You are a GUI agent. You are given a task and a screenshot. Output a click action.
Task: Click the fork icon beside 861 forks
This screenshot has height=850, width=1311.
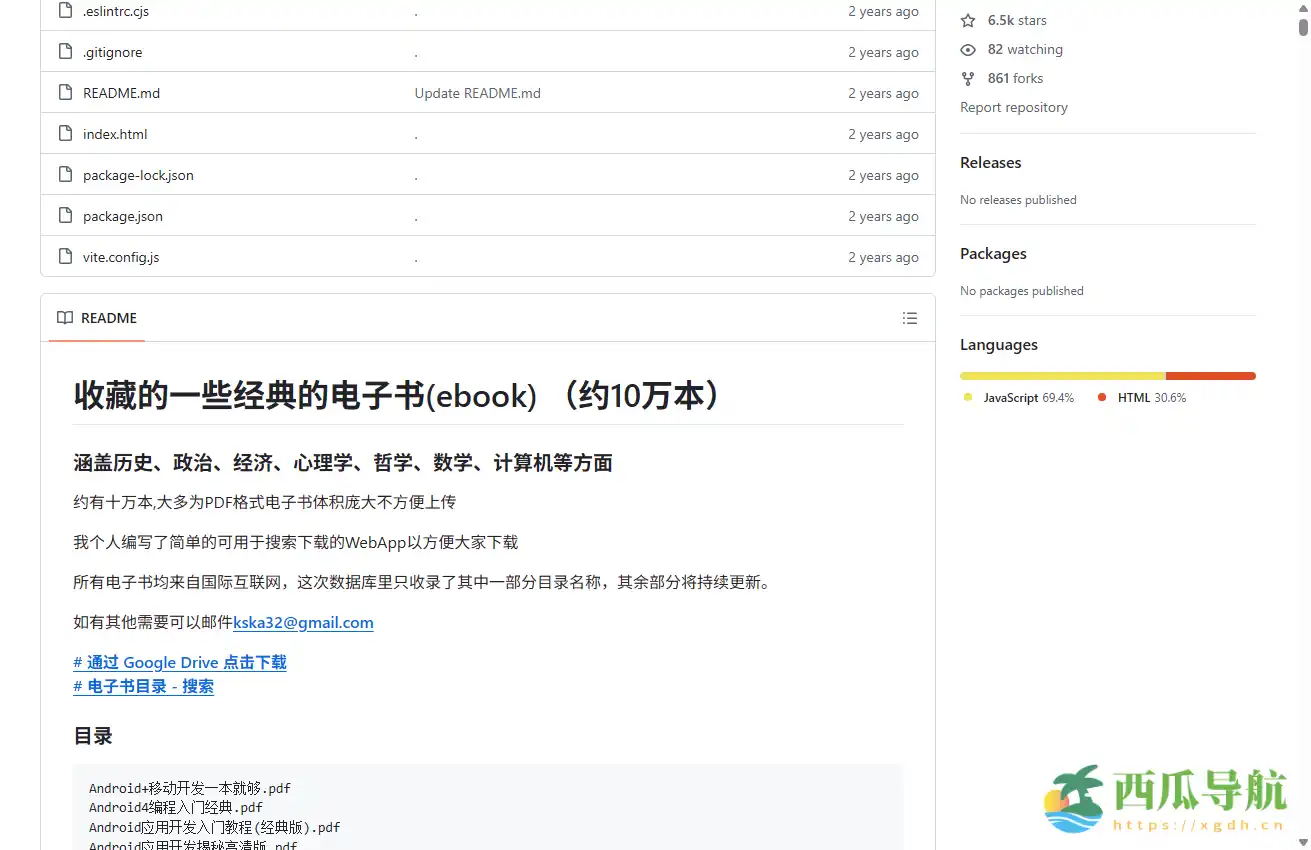[x=967, y=78]
